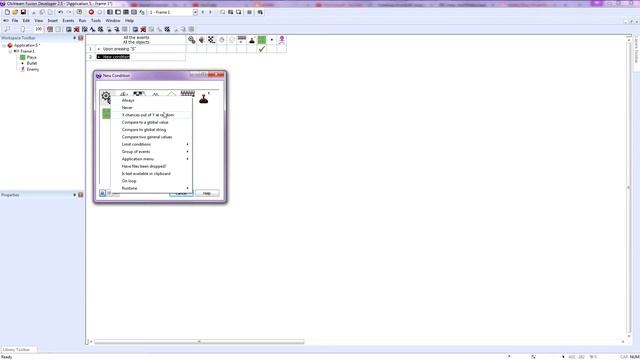640x360 pixels.
Task: Collapse the Frame 1 tree node
Action: pyautogui.click(x=11, y=51)
